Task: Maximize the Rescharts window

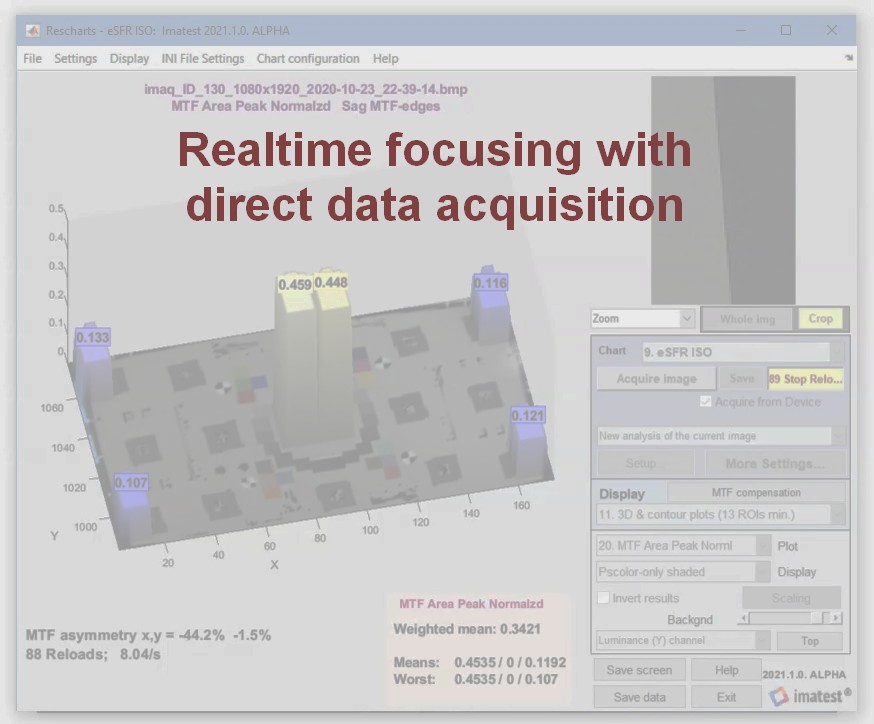Action: [x=785, y=31]
